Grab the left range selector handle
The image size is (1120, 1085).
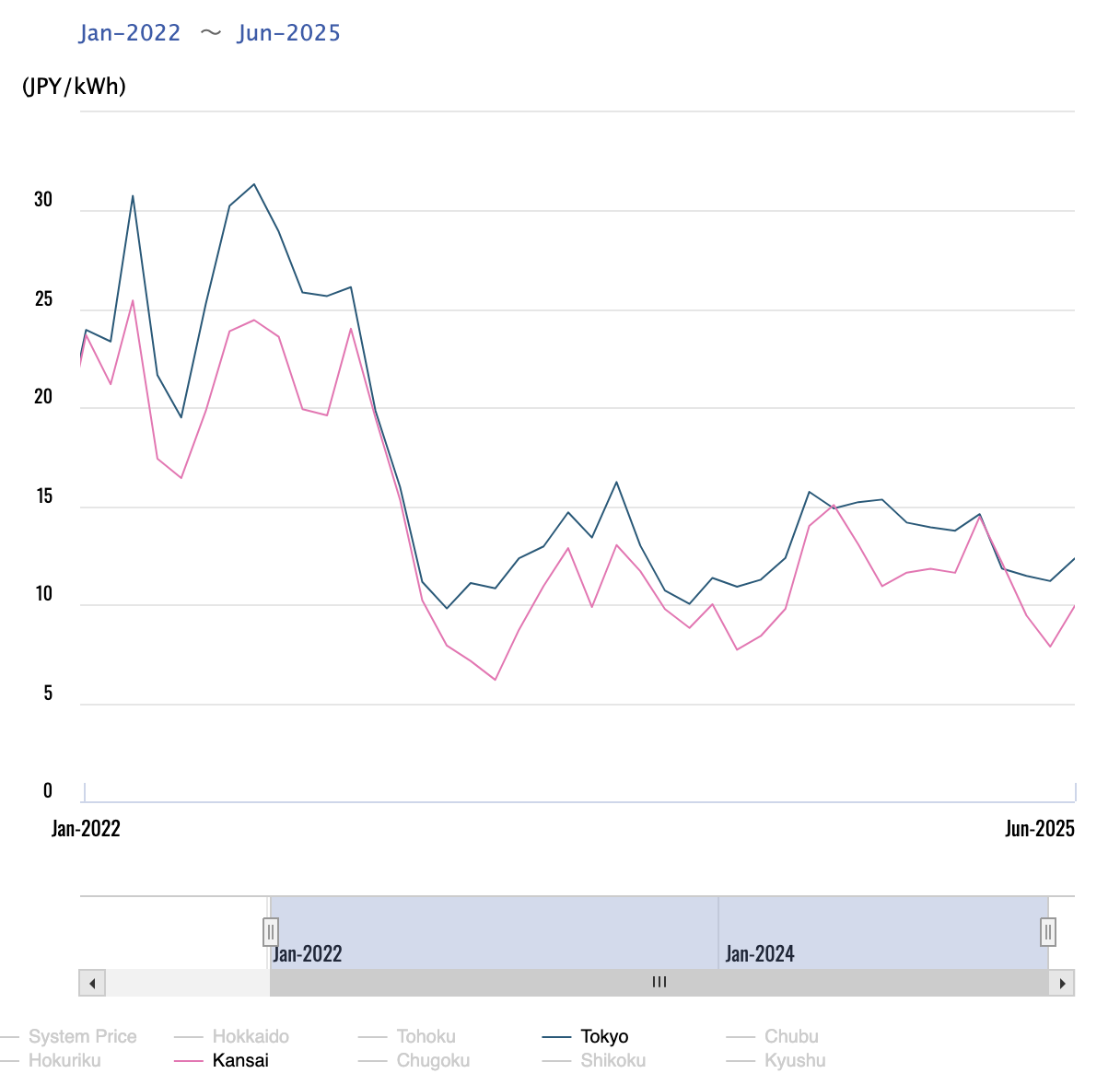pos(271,932)
